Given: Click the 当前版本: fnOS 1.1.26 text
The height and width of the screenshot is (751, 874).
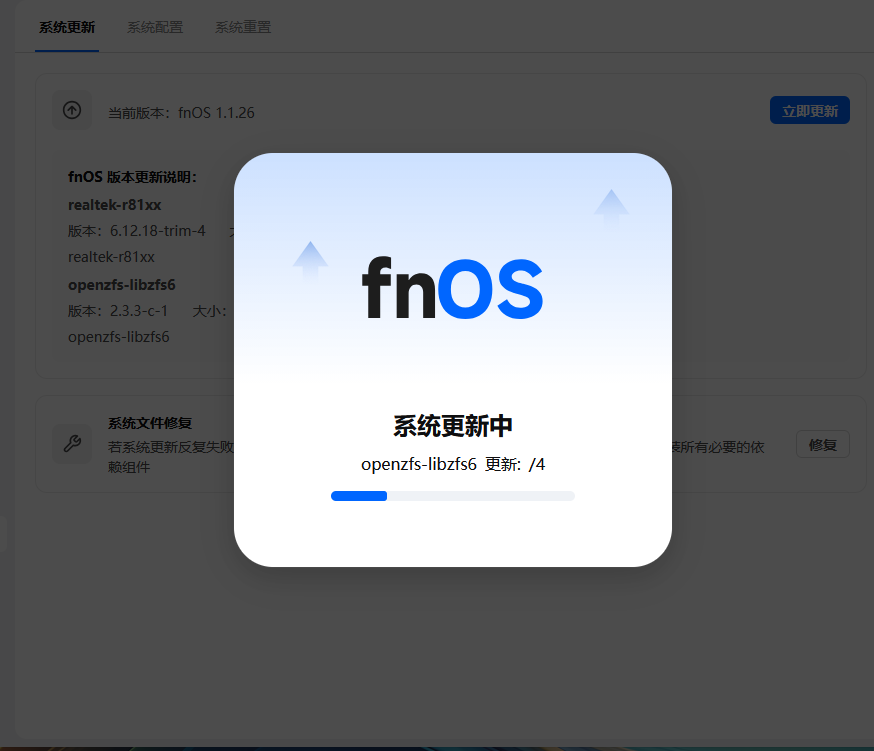Looking at the screenshot, I should [181, 113].
